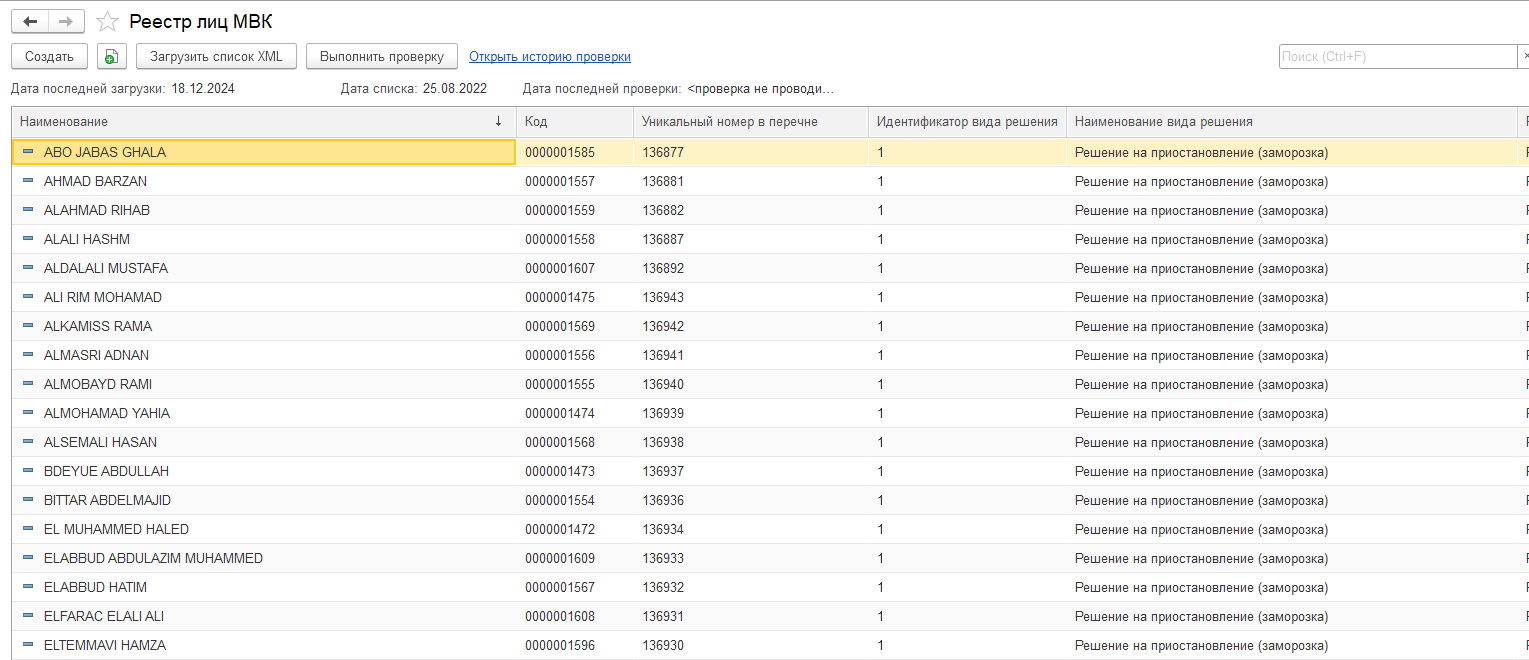Go forward using the right arrow button

tap(66, 22)
